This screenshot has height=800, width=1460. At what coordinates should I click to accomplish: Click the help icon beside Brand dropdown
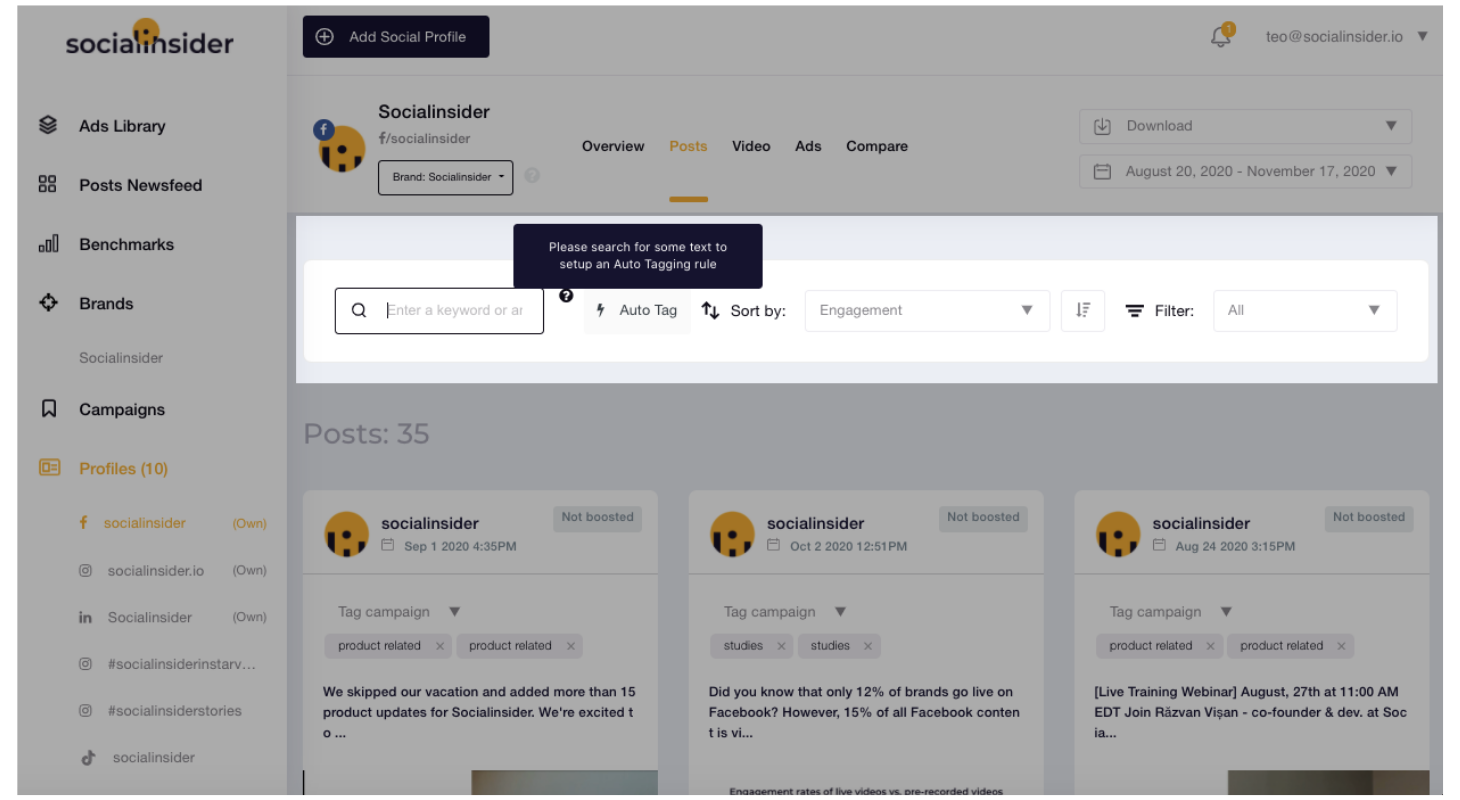[532, 175]
